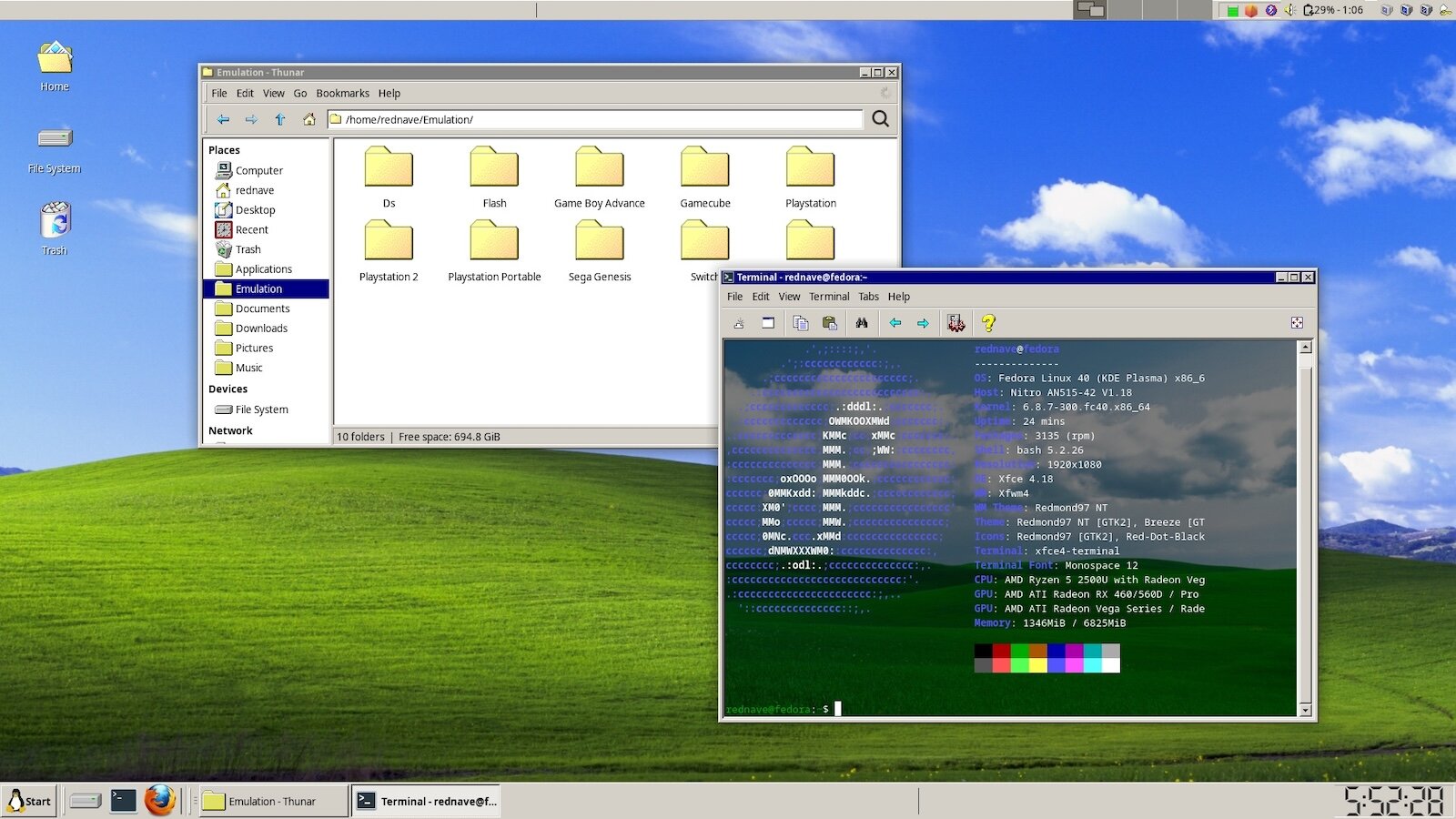
Task: Click the Paste icon in Terminal toolbar
Action: [x=829, y=323]
